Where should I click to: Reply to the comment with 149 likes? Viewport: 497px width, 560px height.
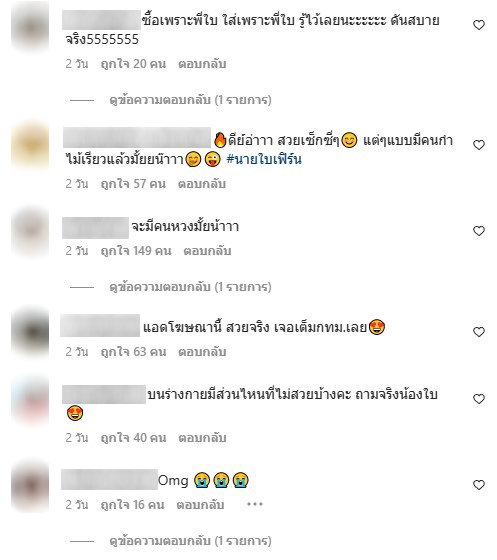tap(207, 251)
